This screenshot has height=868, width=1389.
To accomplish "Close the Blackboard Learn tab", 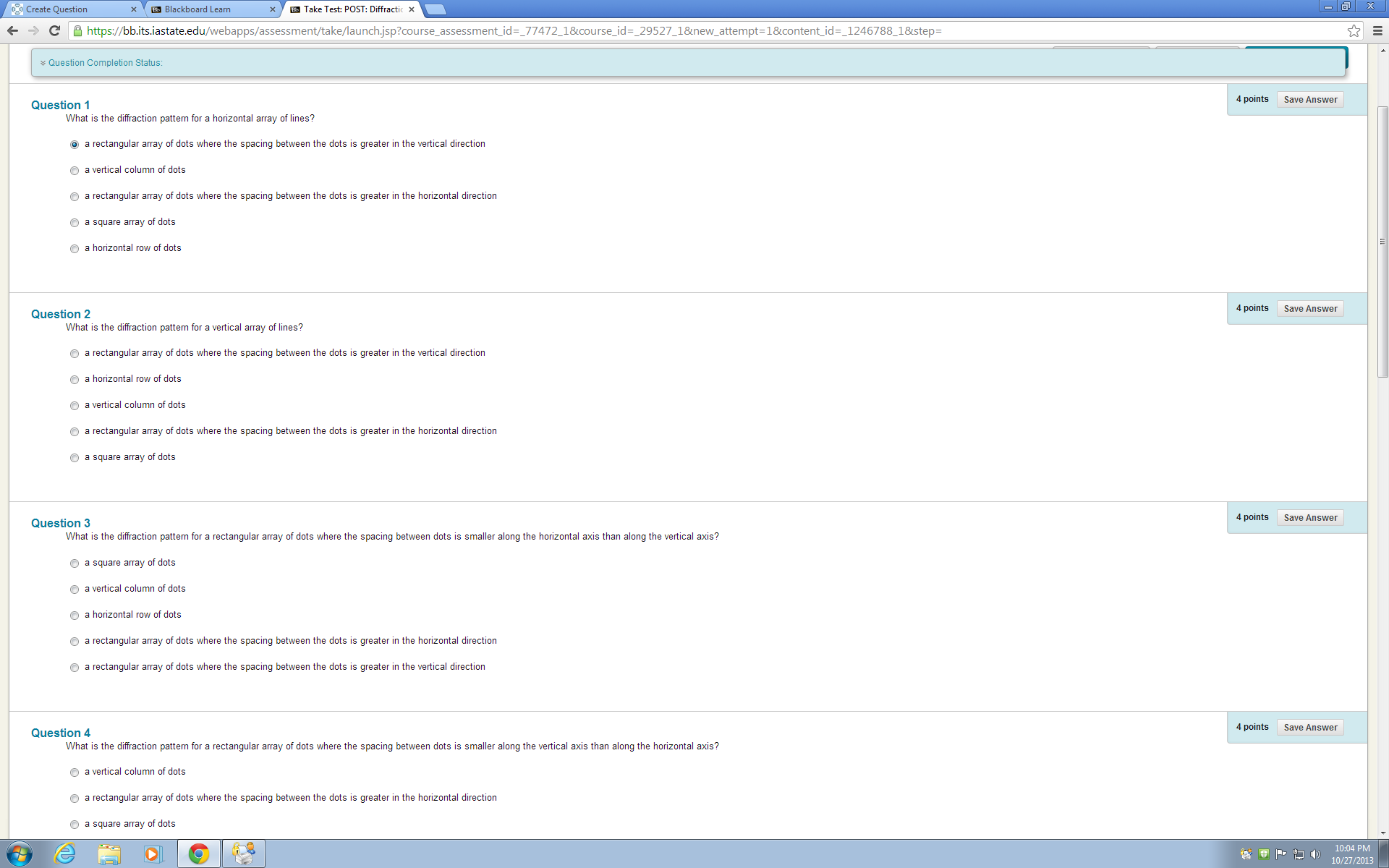I will point(272,9).
